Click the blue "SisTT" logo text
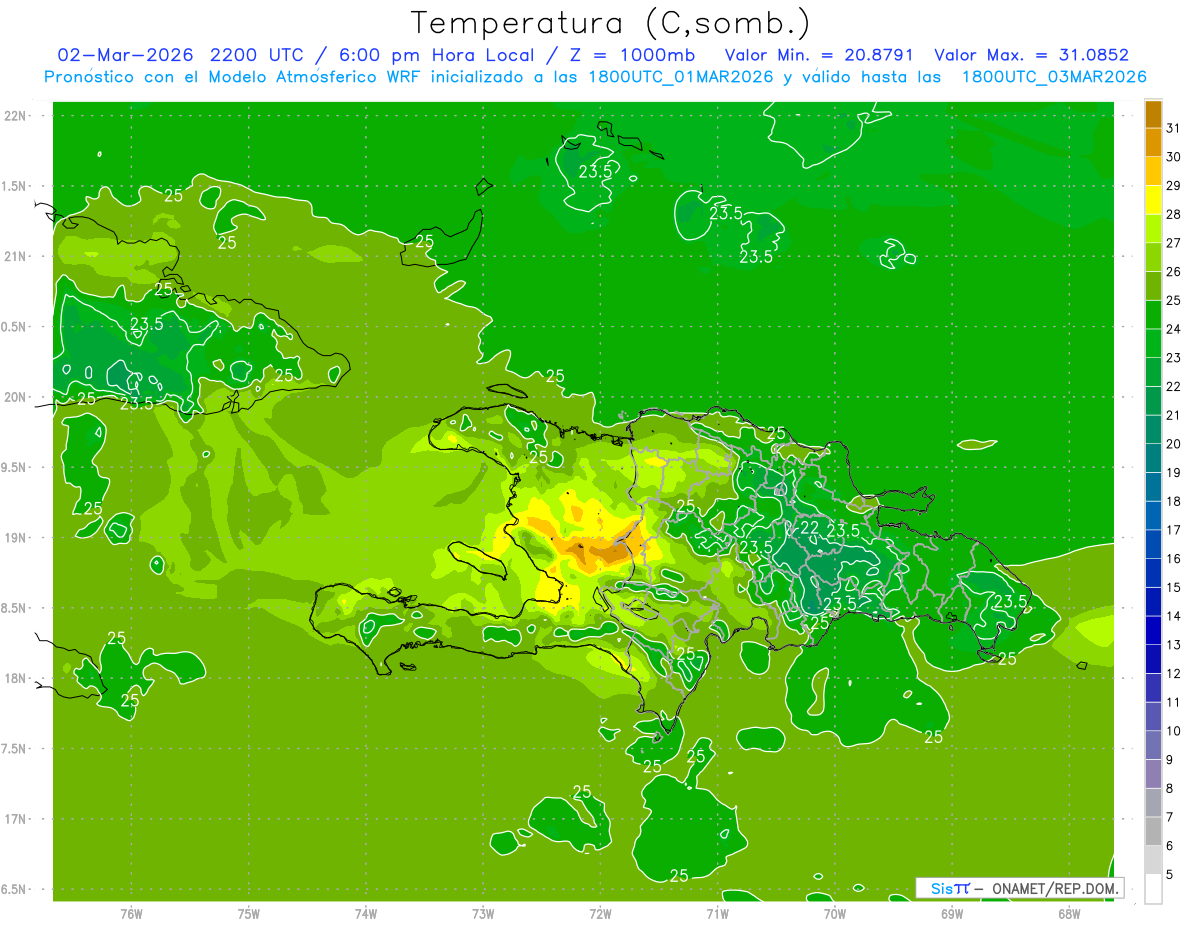This screenshot has width=1200, height=927. 950,888
